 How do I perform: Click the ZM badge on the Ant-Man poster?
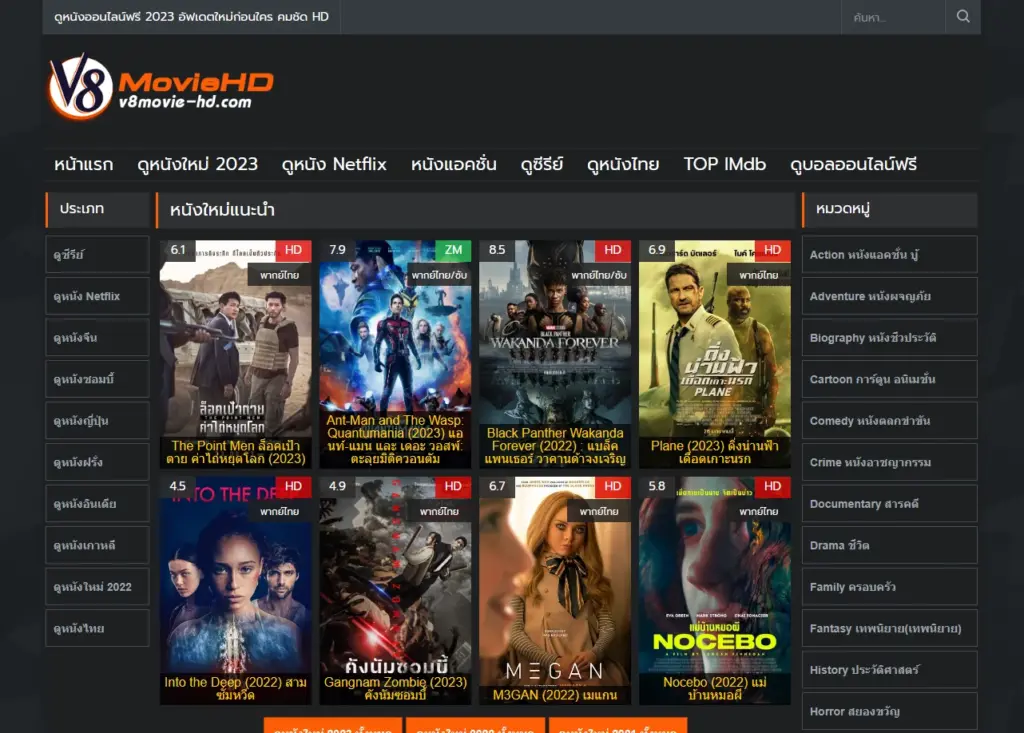point(453,250)
